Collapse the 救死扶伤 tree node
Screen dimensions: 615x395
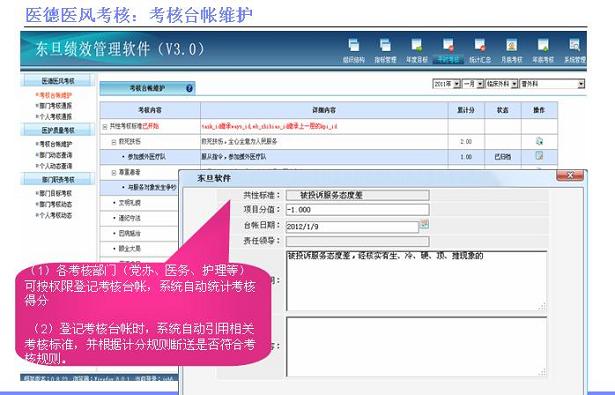point(114,142)
